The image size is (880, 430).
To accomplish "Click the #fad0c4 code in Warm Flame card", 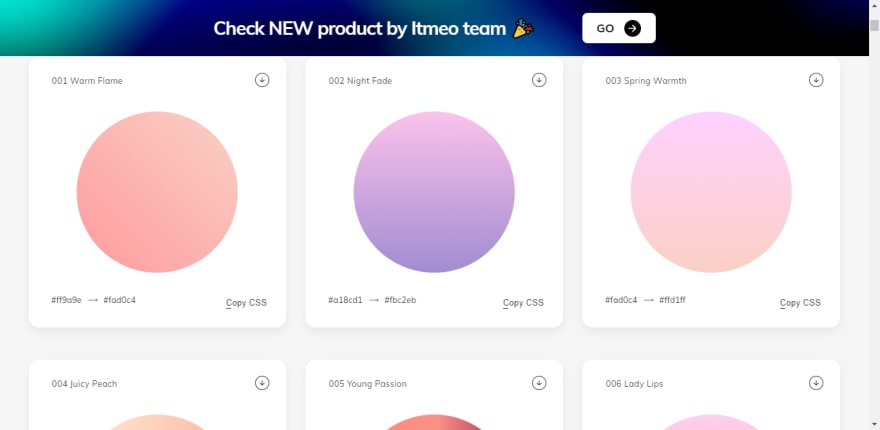I will point(120,300).
